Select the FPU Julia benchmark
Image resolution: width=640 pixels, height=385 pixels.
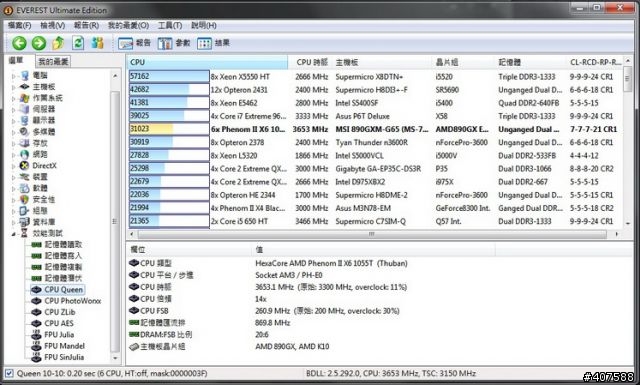pos(59,334)
